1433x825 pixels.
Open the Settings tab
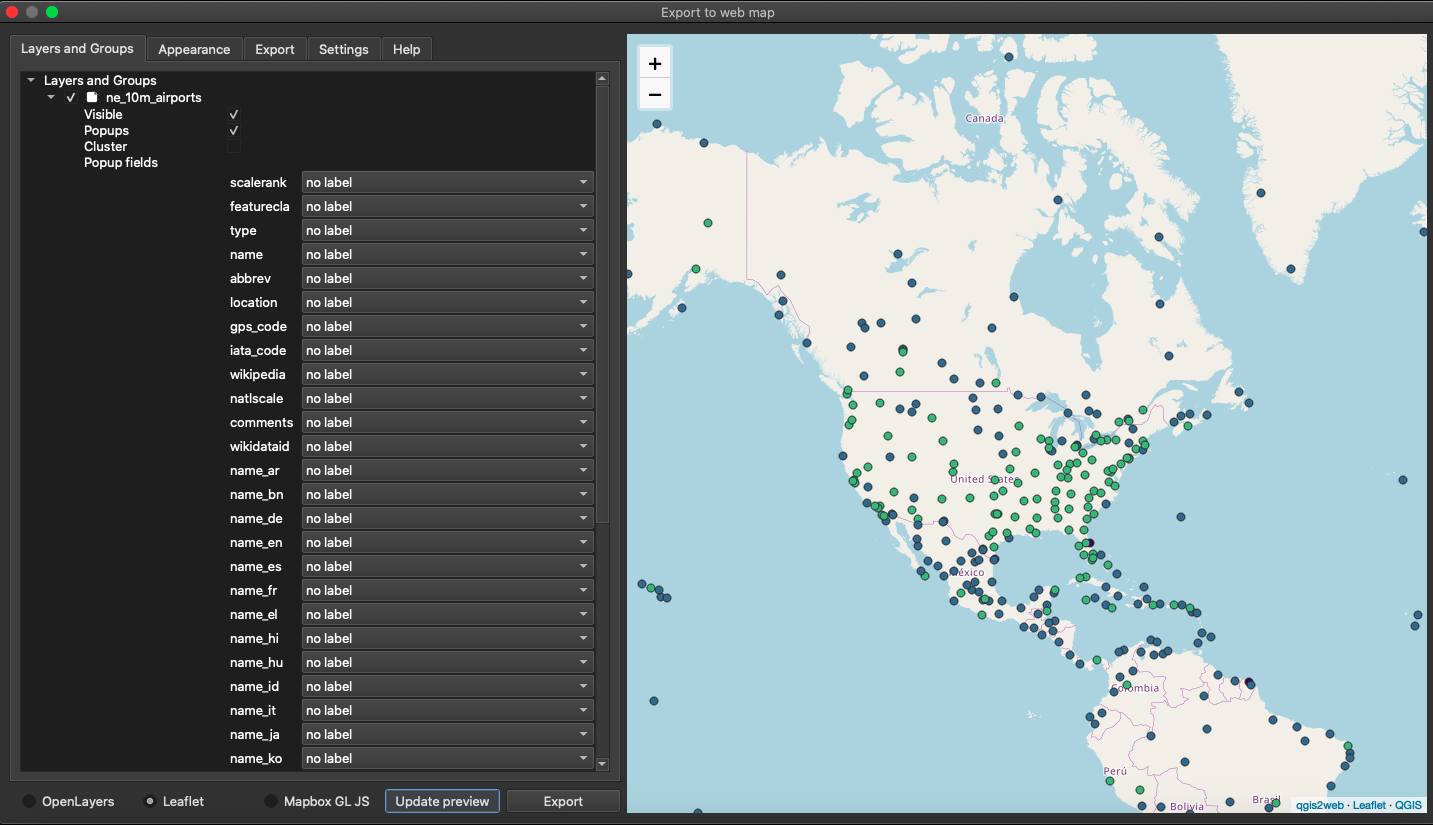click(343, 49)
